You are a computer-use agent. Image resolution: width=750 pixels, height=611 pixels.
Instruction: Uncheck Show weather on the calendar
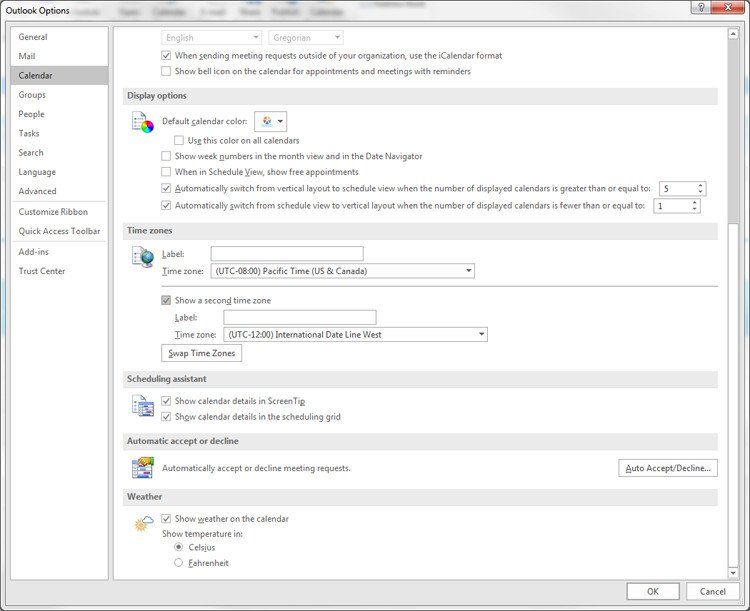click(166, 519)
